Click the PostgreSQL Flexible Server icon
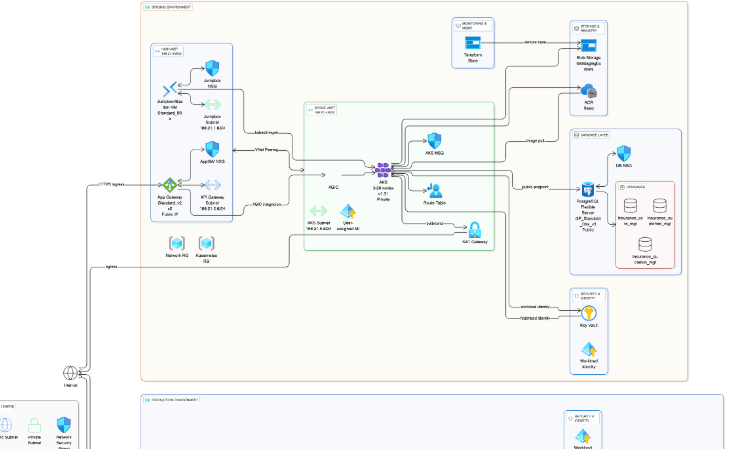 (588, 189)
